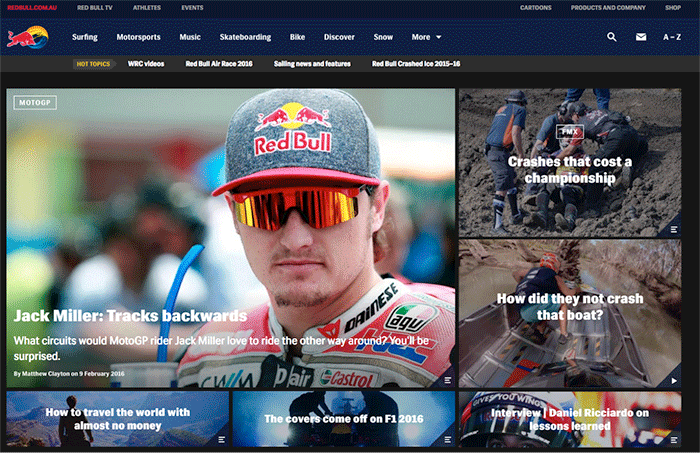700x453 pixels.
Task: Open Daniel Ricciardo interview story
Action: click(x=570, y=419)
